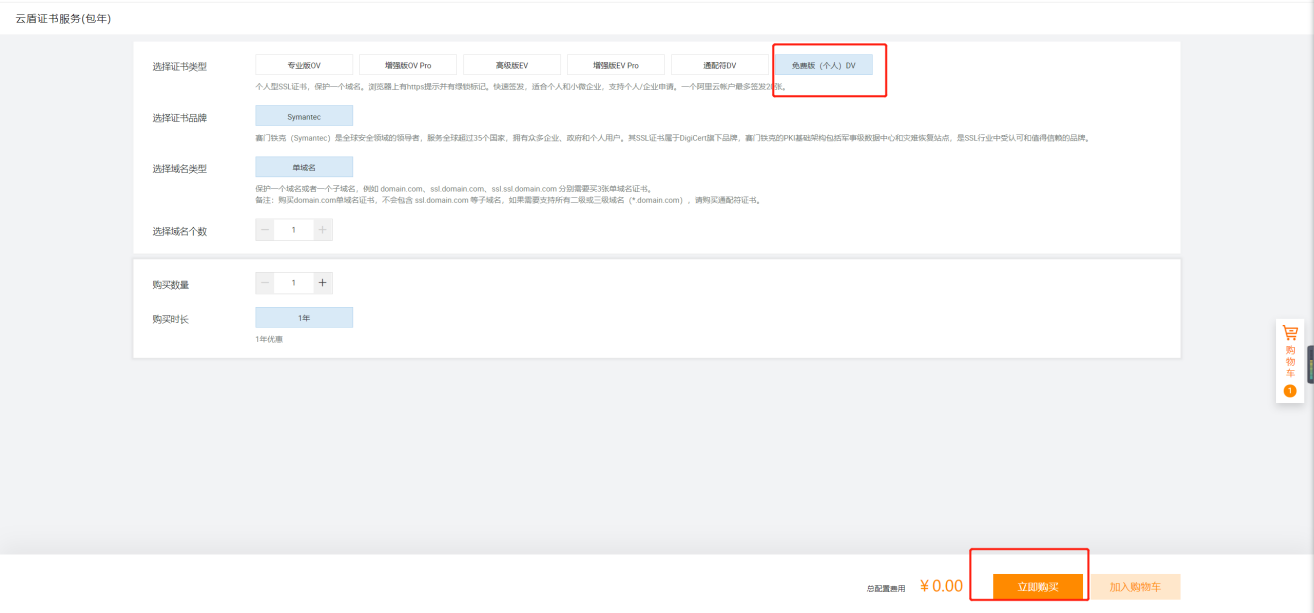Viewport: 1314px width, 613px height.
Task: Click minus icon for 选择域名个数
Action: tap(265, 230)
